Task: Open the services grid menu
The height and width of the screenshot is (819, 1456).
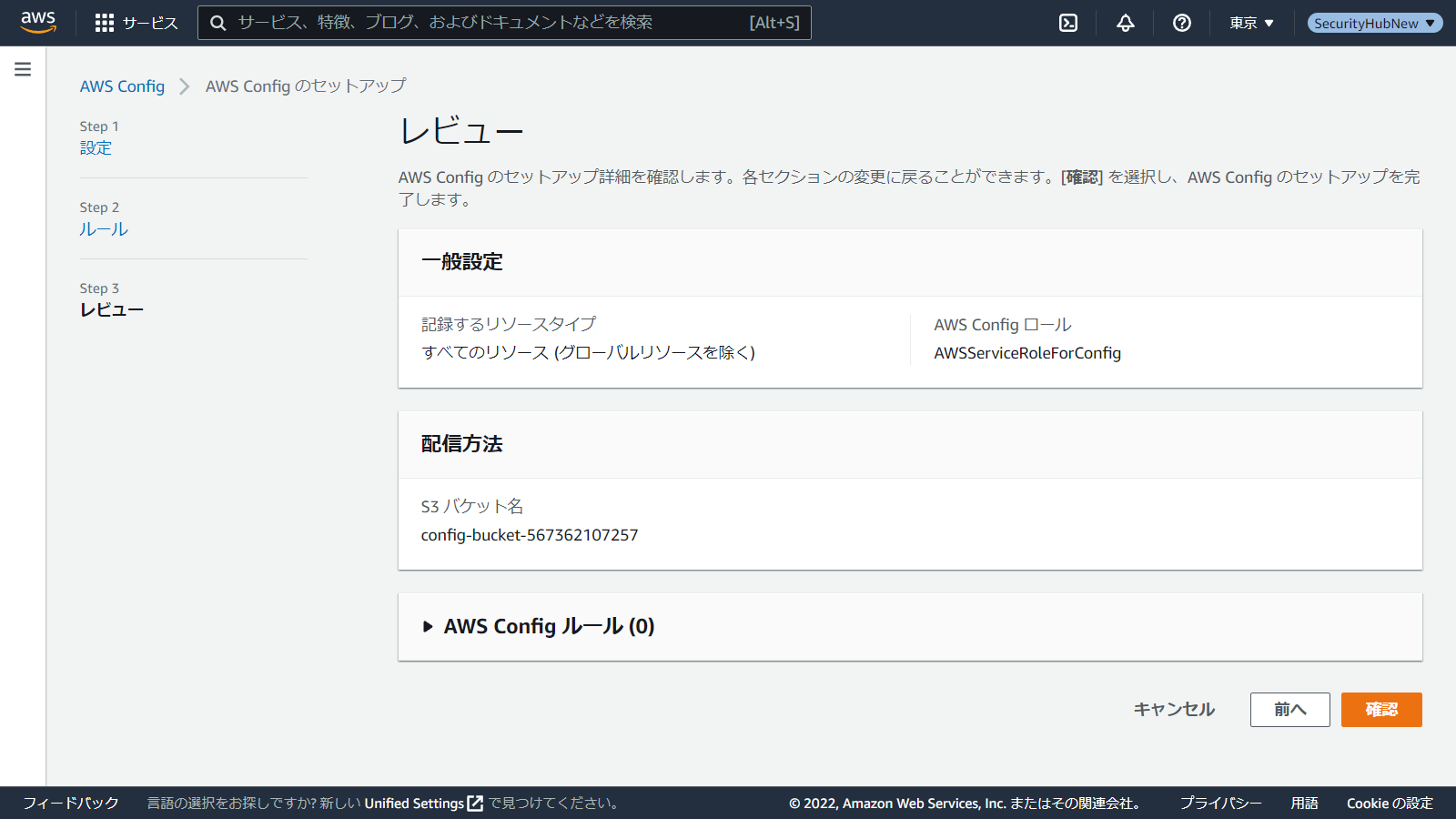Action: point(105,23)
